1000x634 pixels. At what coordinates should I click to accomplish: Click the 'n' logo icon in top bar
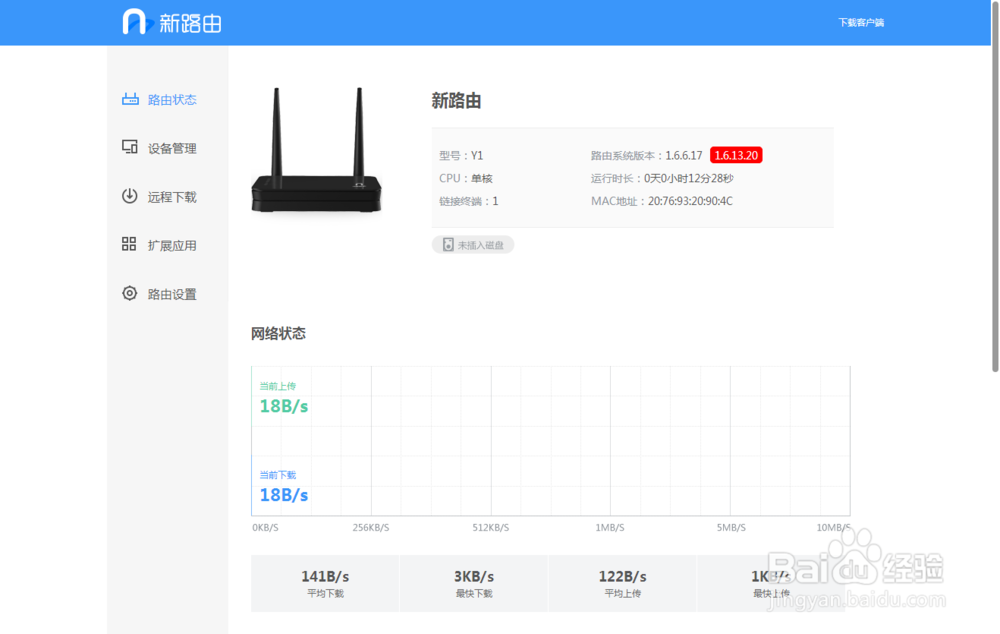[135, 21]
